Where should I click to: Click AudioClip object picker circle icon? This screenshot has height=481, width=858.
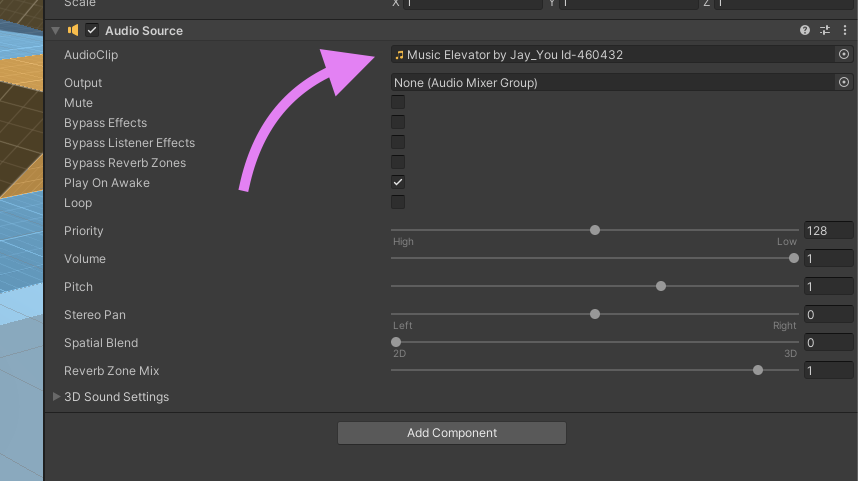tap(844, 55)
